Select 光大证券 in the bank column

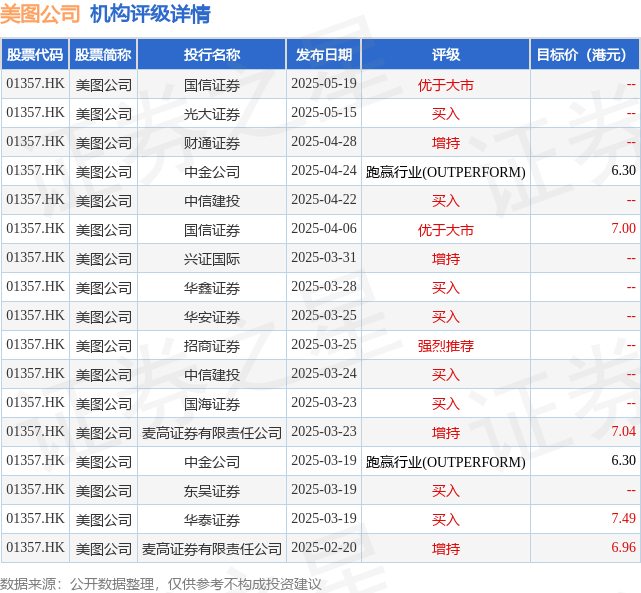[212, 114]
